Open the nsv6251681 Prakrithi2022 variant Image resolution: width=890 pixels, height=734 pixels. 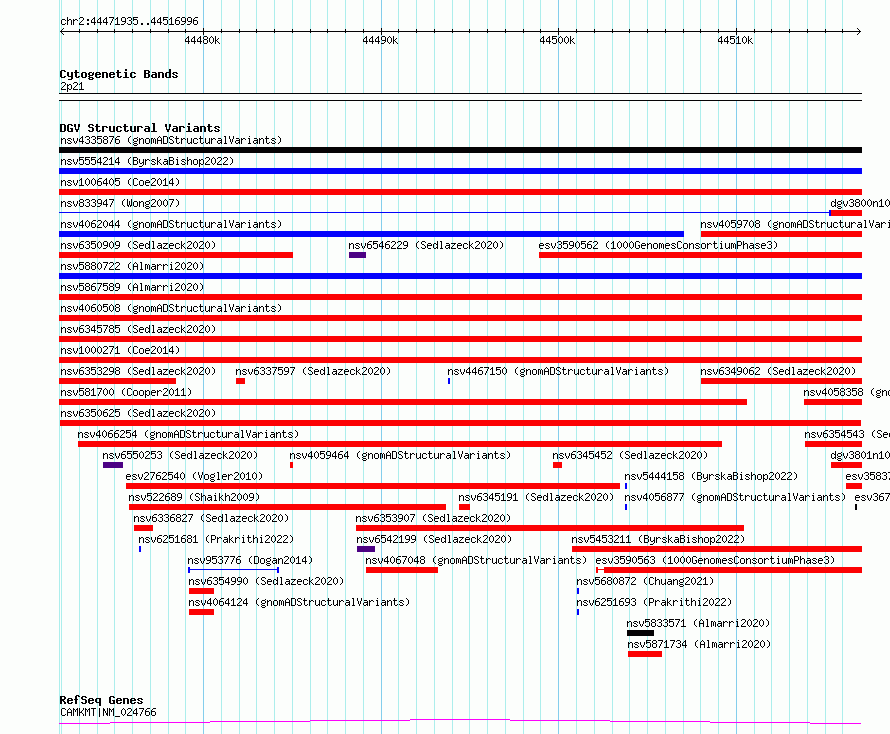coord(216,539)
